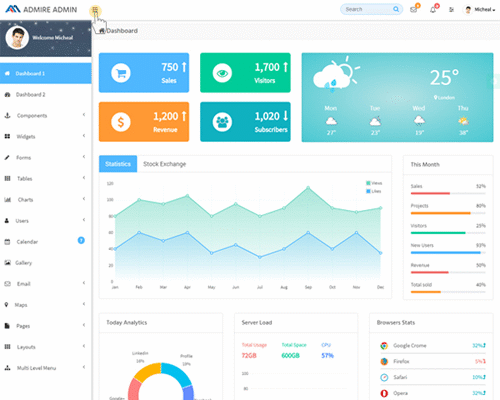Open Calendar in sidebar

point(46,241)
